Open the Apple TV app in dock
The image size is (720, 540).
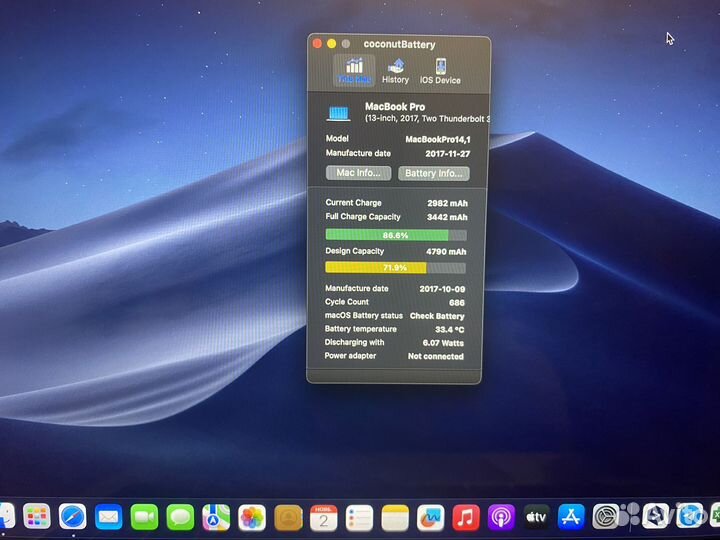pos(536,517)
